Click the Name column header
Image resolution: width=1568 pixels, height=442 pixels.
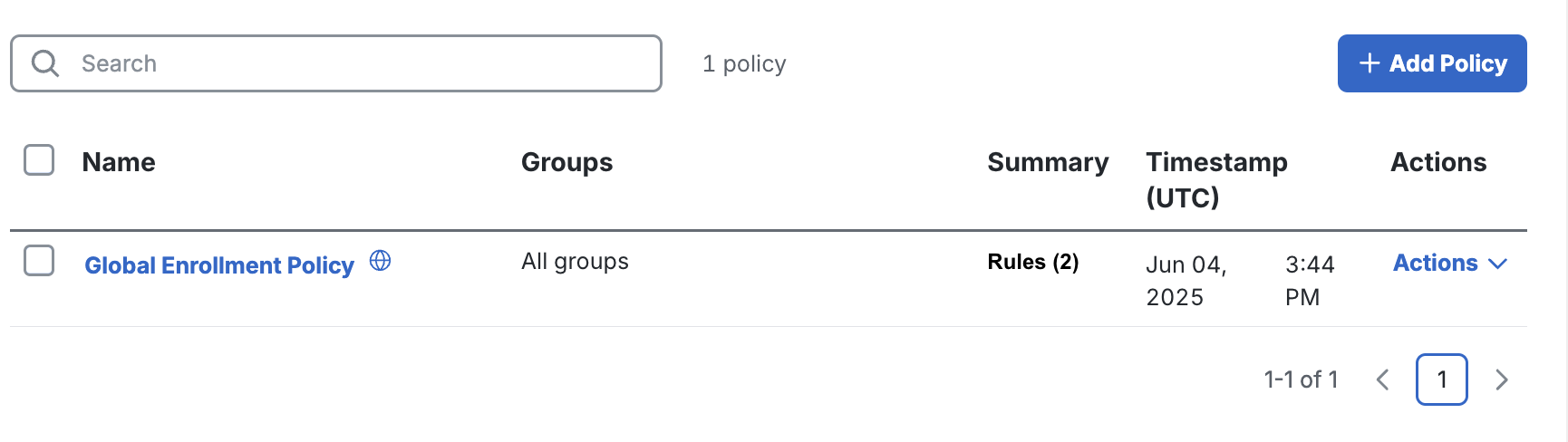point(119,162)
